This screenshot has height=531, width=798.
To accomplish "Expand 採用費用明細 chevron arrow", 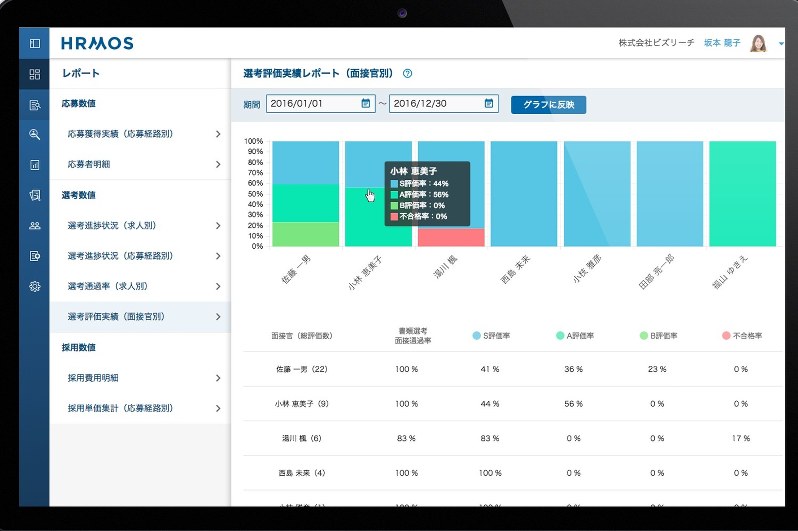I will point(218,378).
